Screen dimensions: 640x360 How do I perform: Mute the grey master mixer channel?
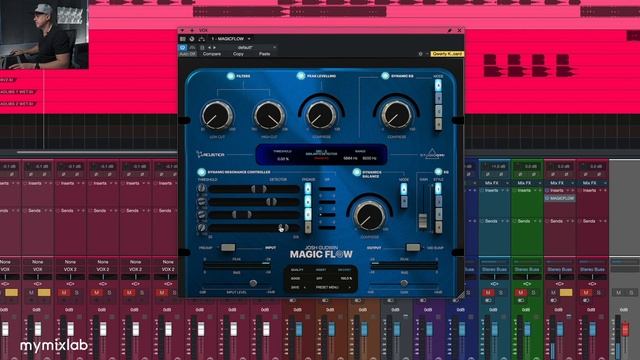click(618, 293)
